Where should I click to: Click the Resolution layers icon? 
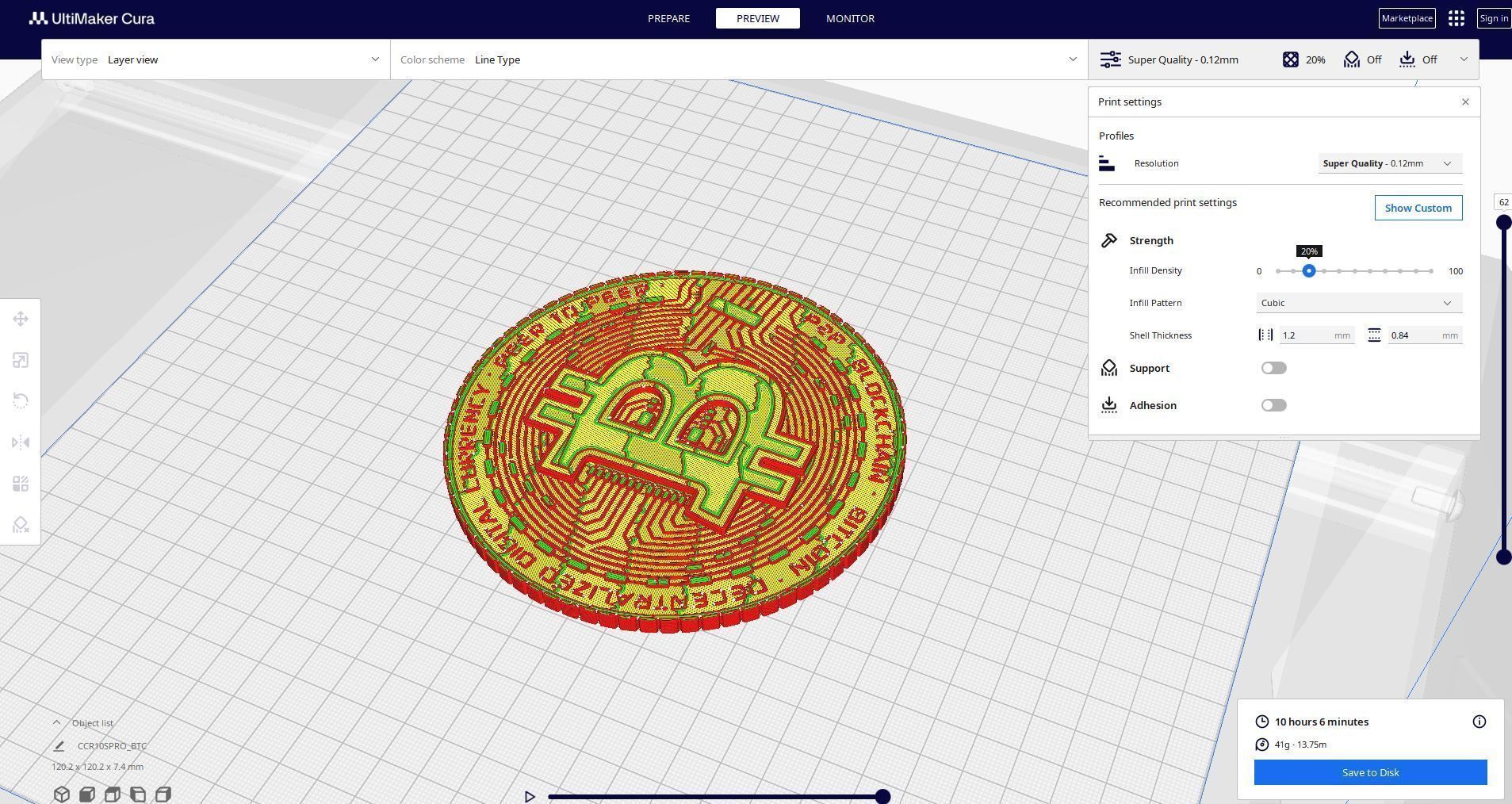pos(1107,163)
